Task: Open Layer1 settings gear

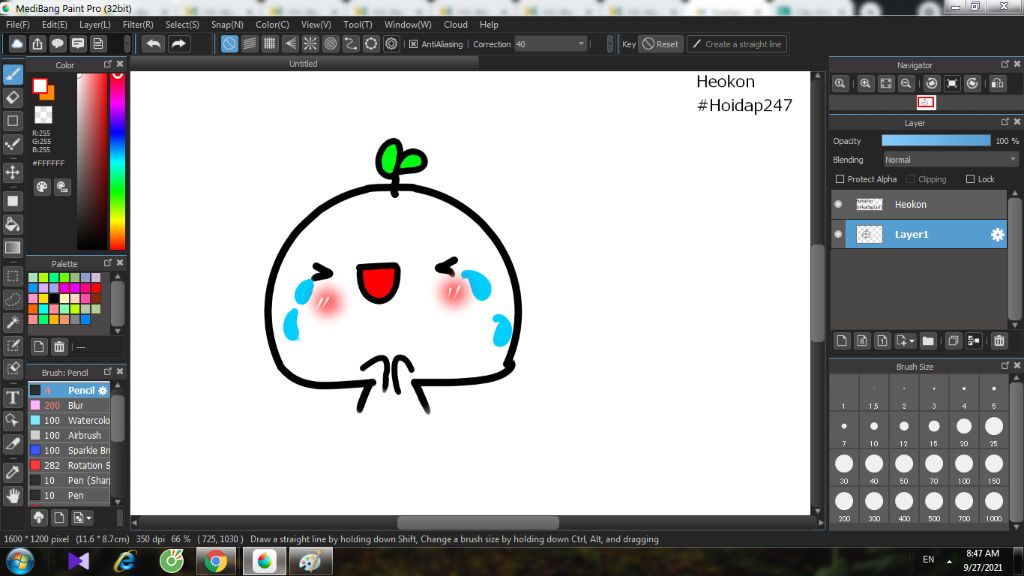Action: click(x=997, y=234)
